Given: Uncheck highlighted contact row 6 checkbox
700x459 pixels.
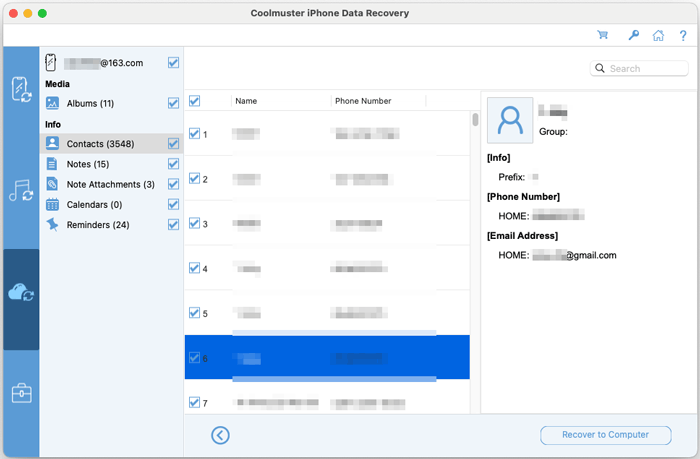Looking at the screenshot, I should [x=194, y=358].
